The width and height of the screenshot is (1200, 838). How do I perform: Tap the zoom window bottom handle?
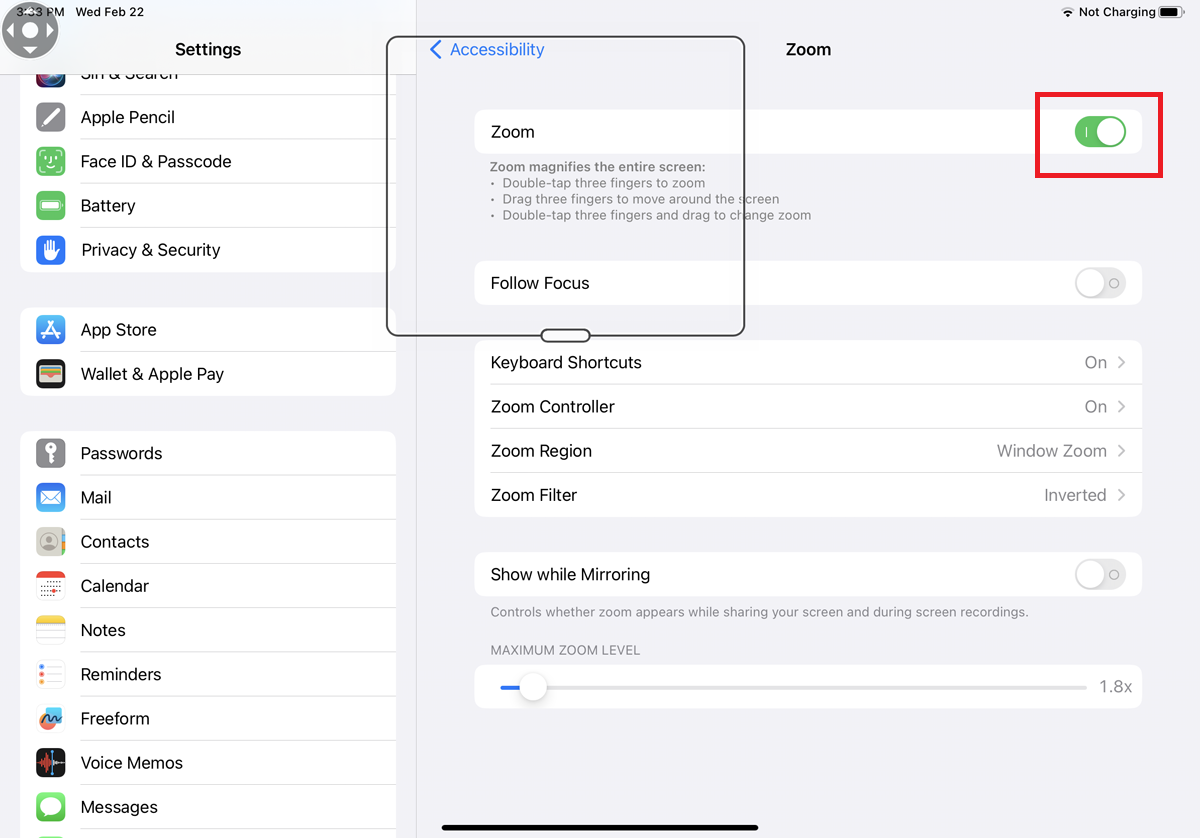pyautogui.click(x=565, y=335)
